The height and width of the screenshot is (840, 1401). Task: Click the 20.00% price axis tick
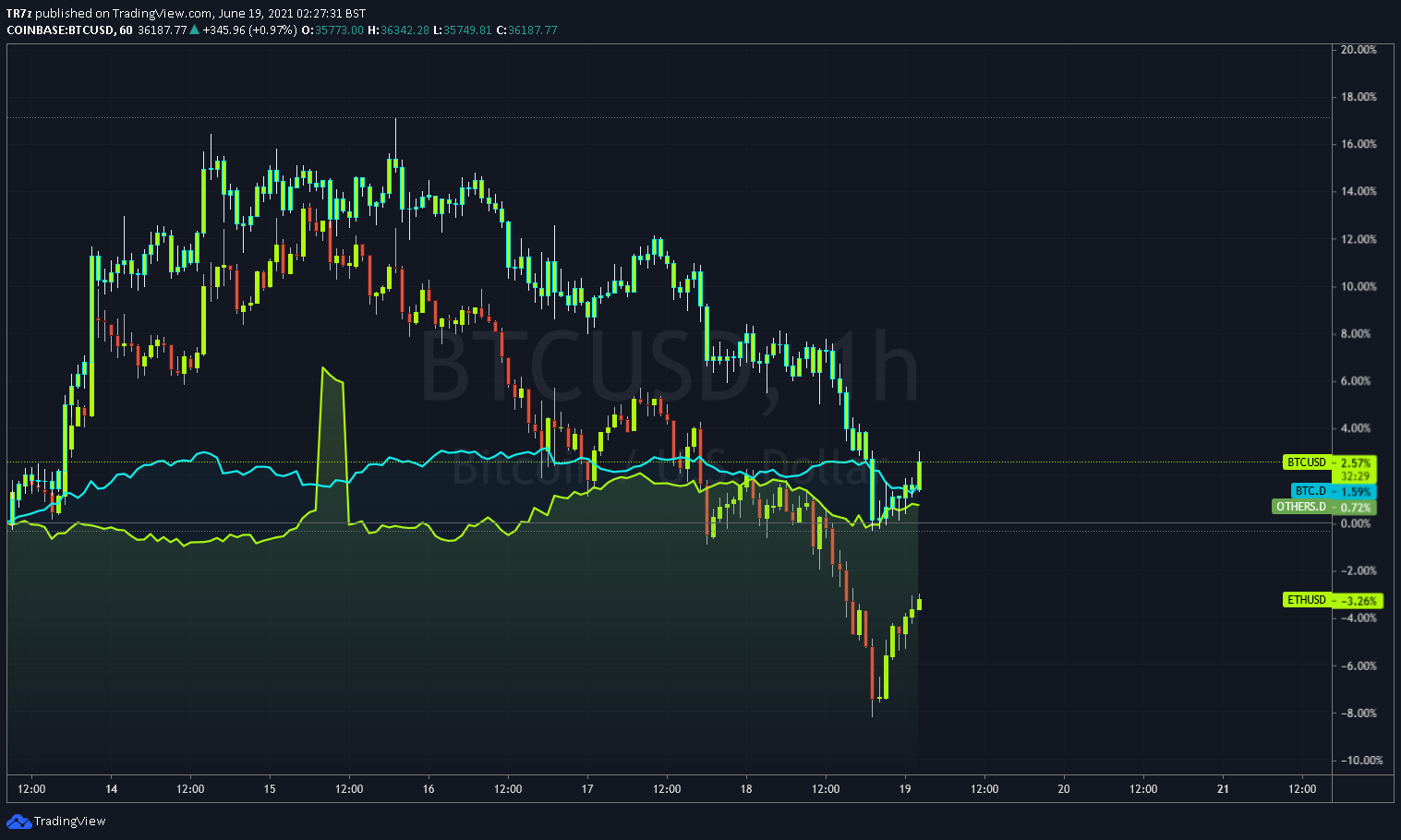pyautogui.click(x=1359, y=50)
